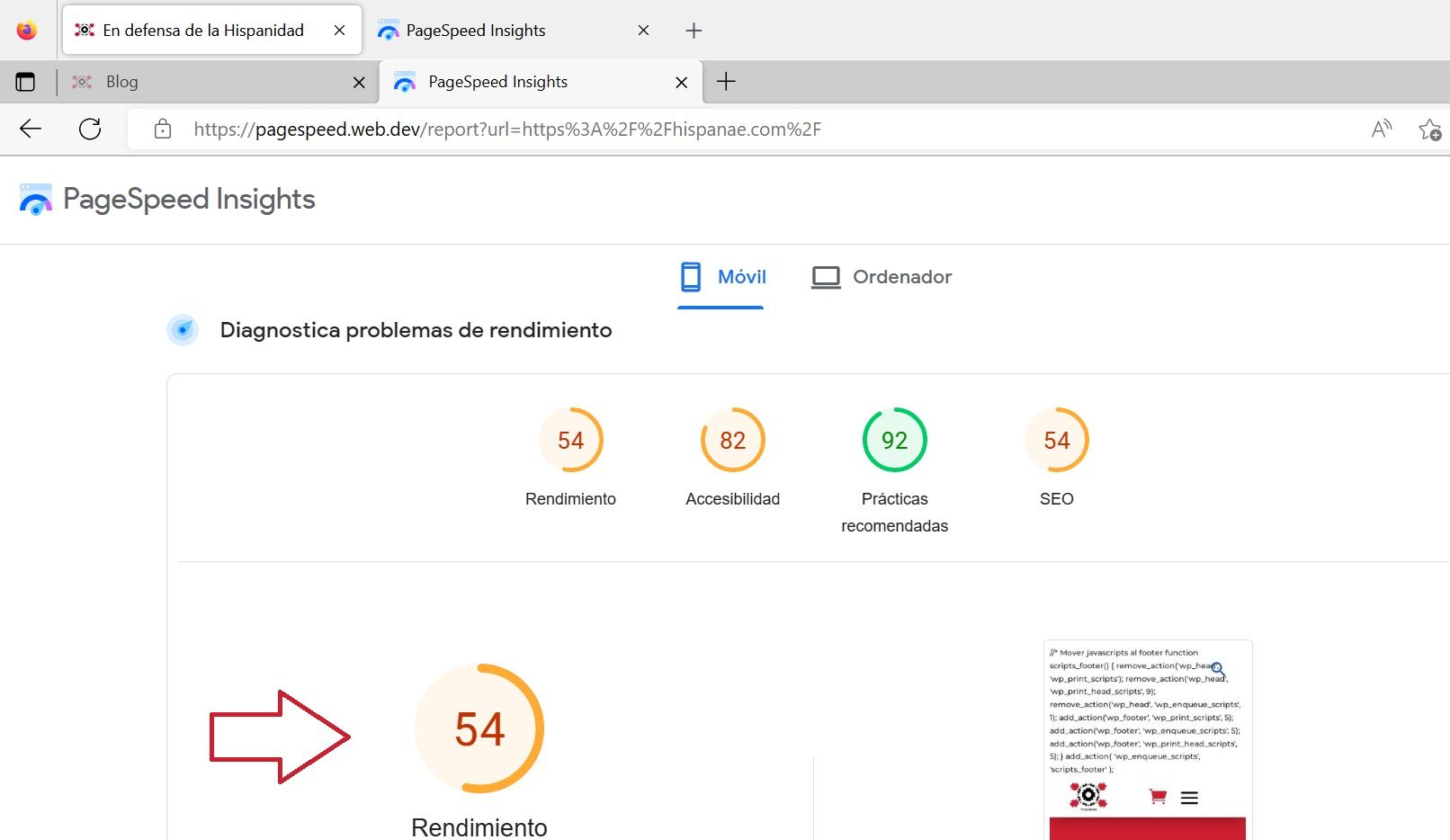Click the small 'Rendimiento' label under the top gauge
This screenshot has width=1450, height=840.
pos(570,499)
